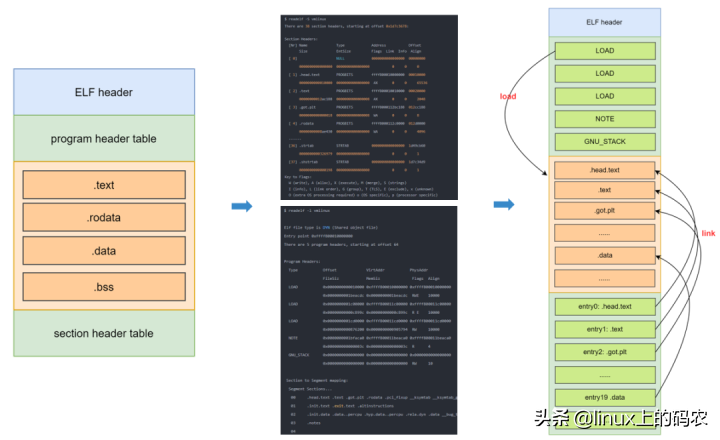Click the entry2: .got.plt box

[x=605, y=352]
